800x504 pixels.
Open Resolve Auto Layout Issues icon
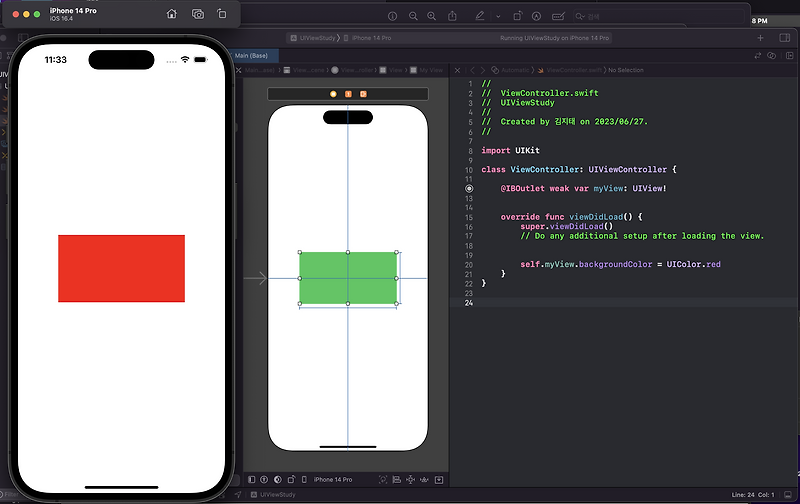(x=424, y=480)
